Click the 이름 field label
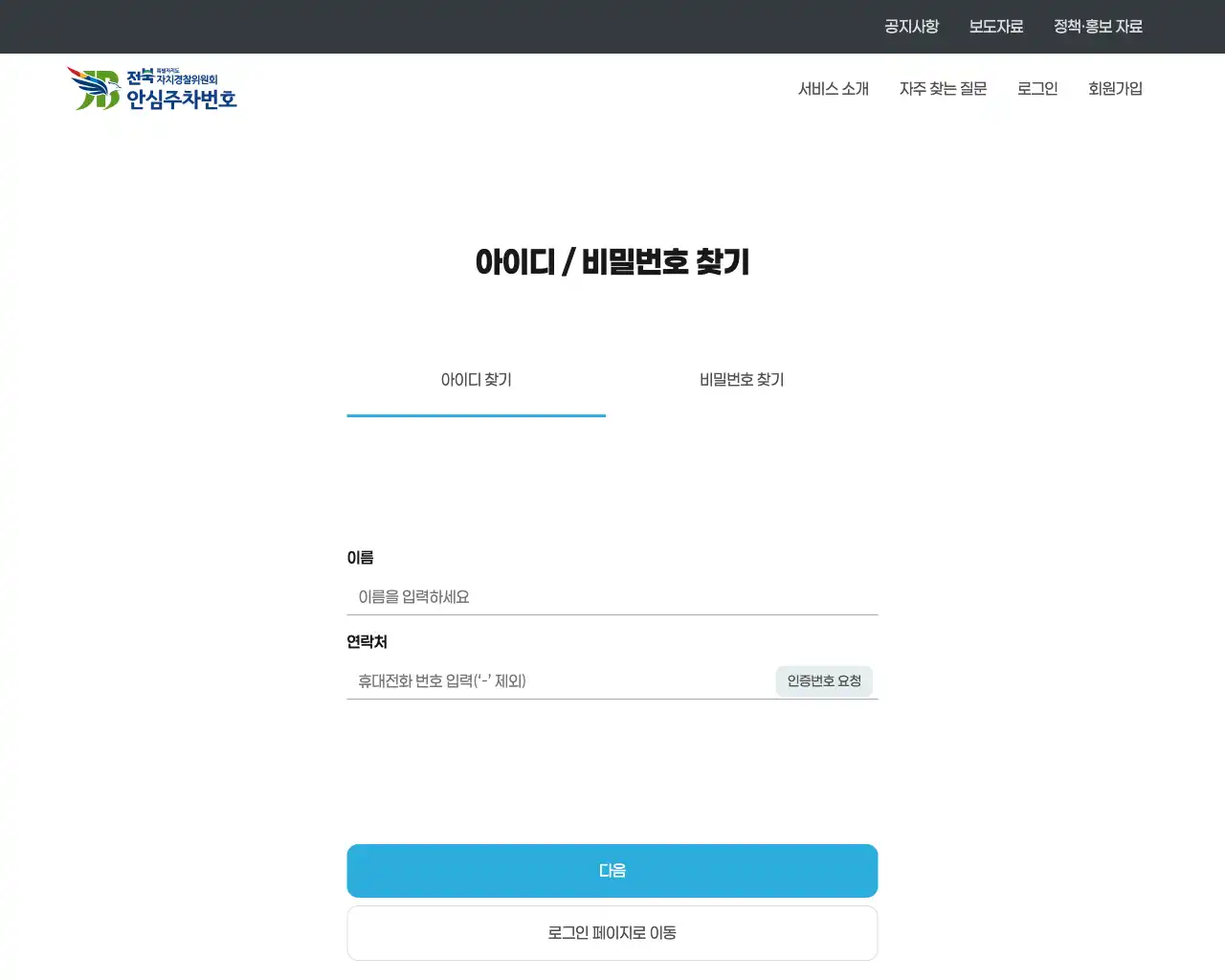 [x=361, y=558]
